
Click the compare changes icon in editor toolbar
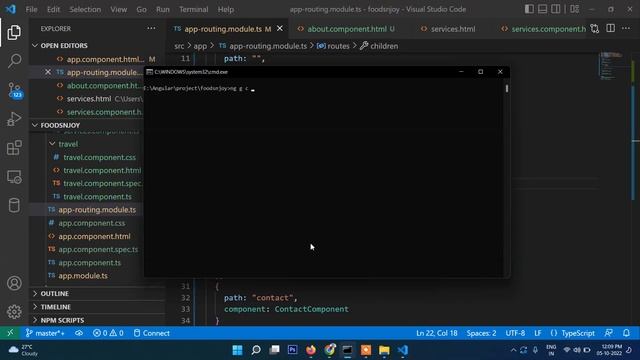coord(595,29)
